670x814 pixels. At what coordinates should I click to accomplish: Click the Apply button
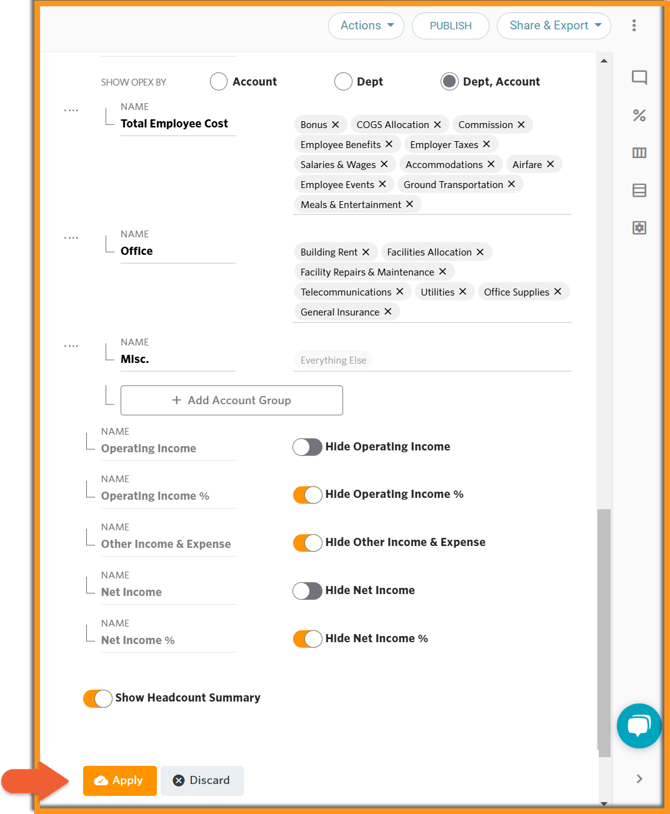pyautogui.click(x=119, y=780)
